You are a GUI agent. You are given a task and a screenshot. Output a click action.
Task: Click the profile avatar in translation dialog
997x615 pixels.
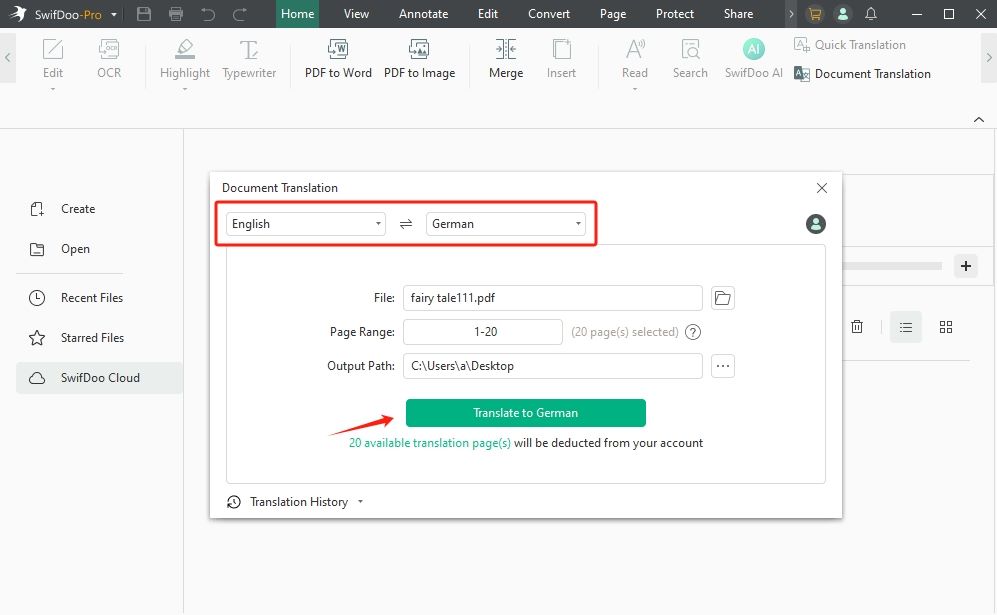pyautogui.click(x=816, y=224)
